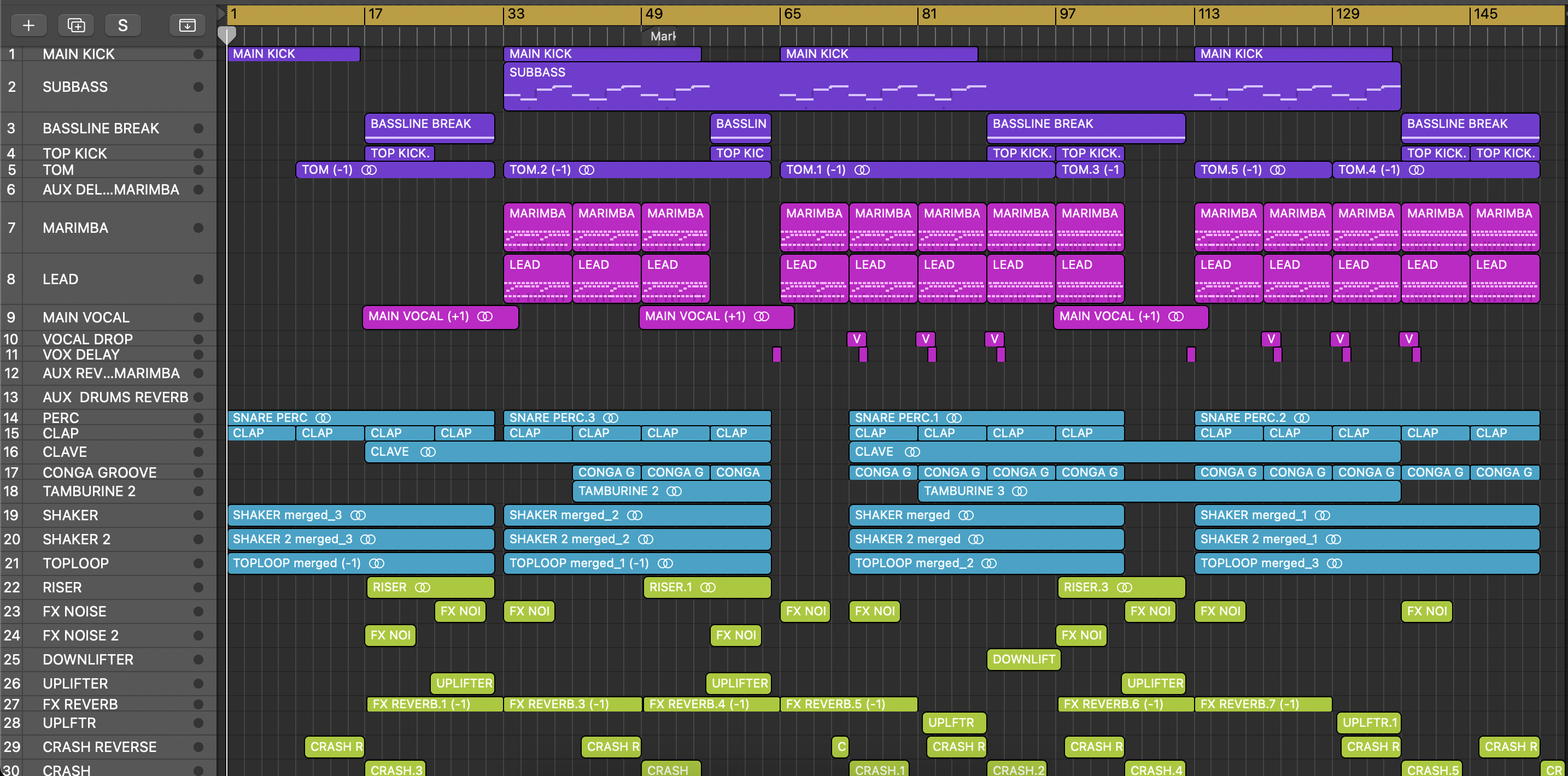This screenshot has height=776, width=1568.
Task: Expand the global tracks disclosure triangle
Action: click(221, 13)
